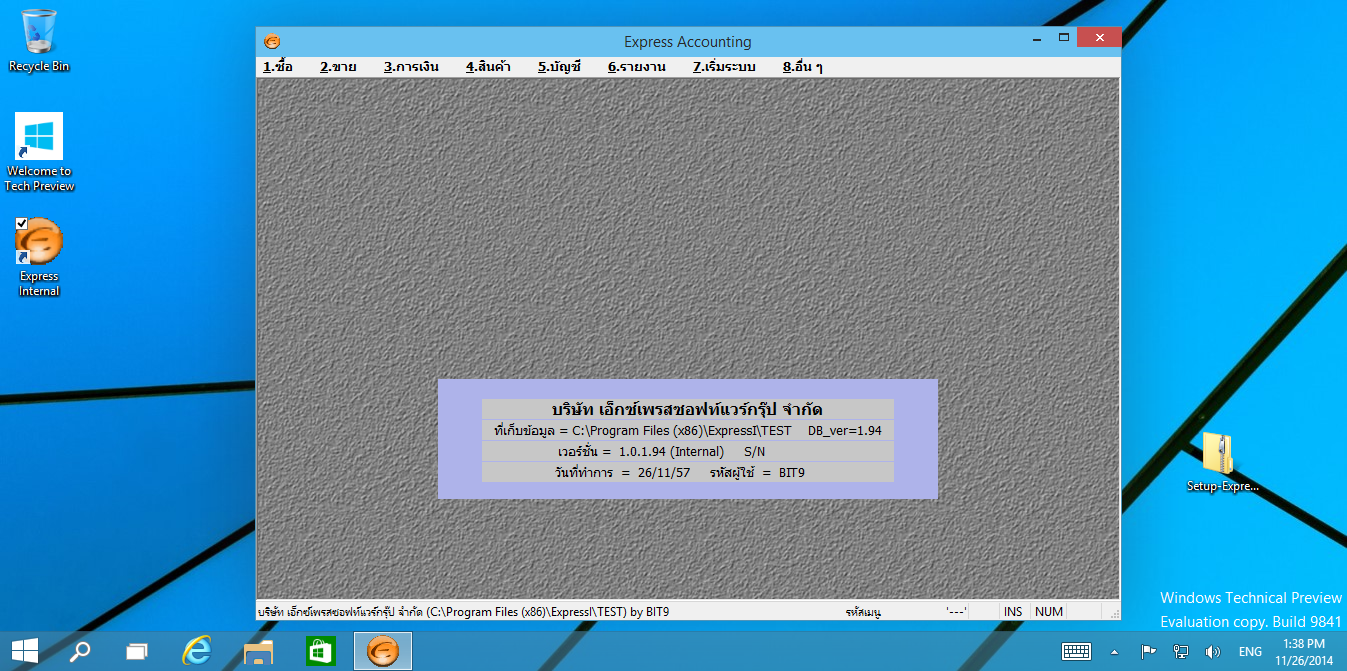
Task: Open File Explorer from the taskbar
Action: 259,651
